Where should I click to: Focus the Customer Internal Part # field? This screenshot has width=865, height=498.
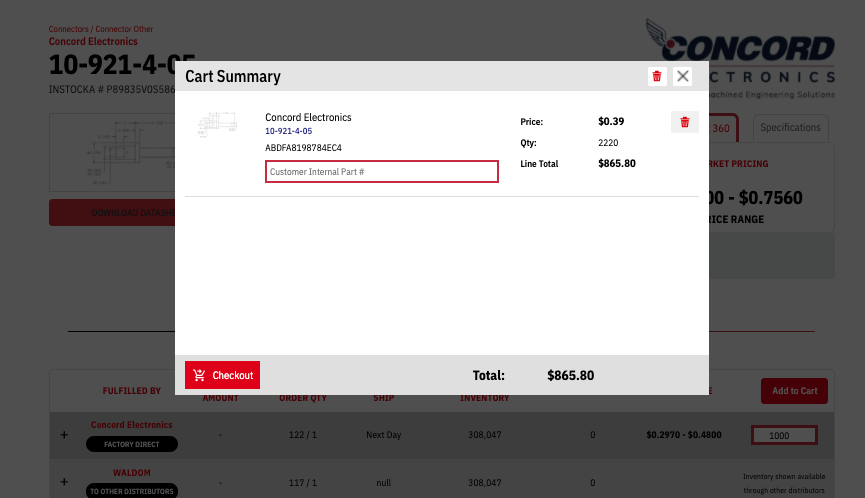382,172
